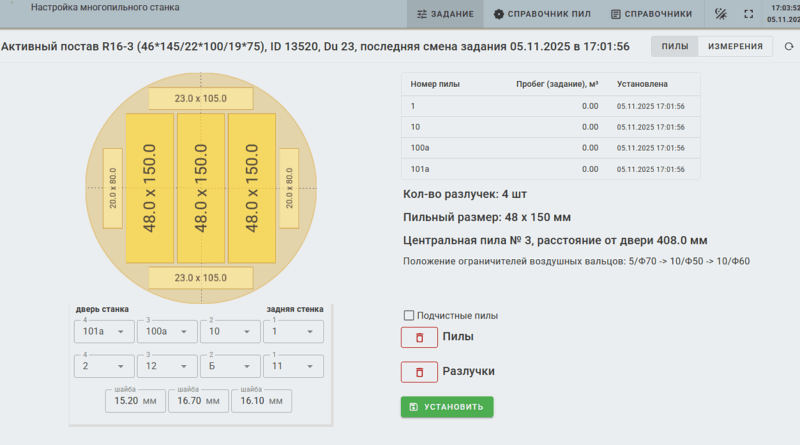Click the Задание sliders icon
This screenshot has height=445, width=800.
(x=422, y=14)
